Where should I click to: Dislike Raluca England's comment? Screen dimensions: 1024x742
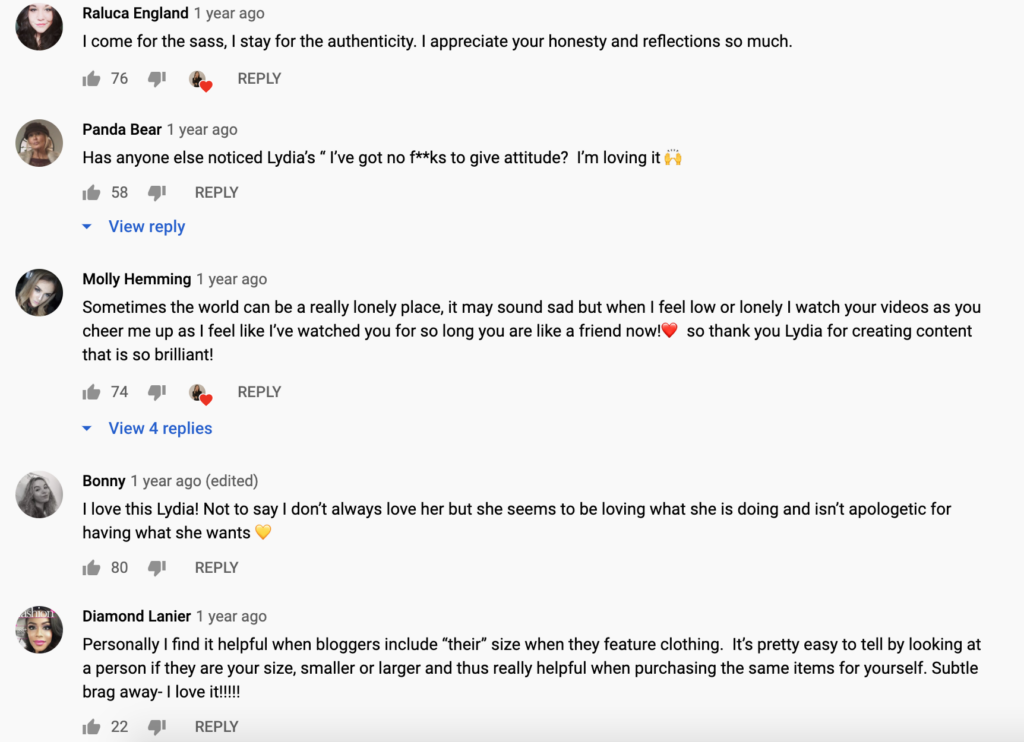157,79
